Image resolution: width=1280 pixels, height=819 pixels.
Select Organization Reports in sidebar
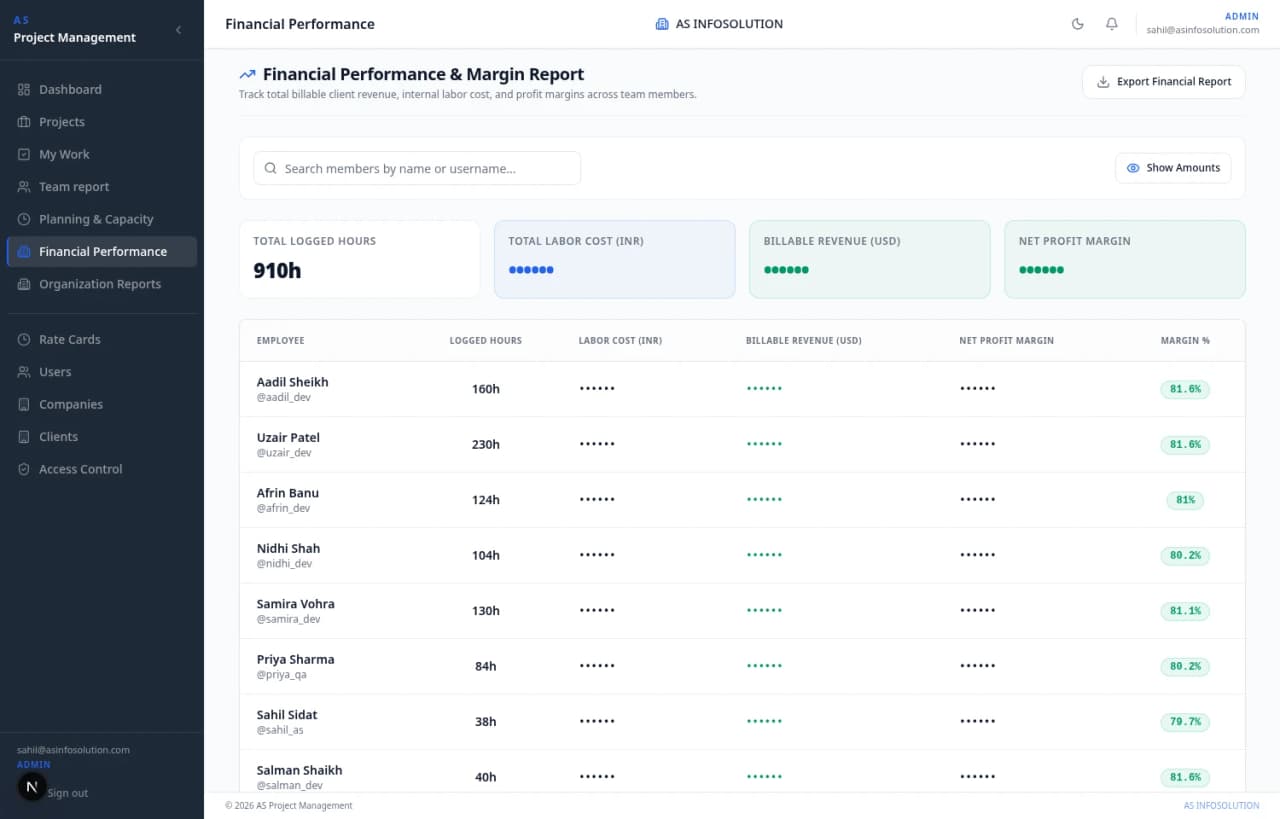click(102, 284)
